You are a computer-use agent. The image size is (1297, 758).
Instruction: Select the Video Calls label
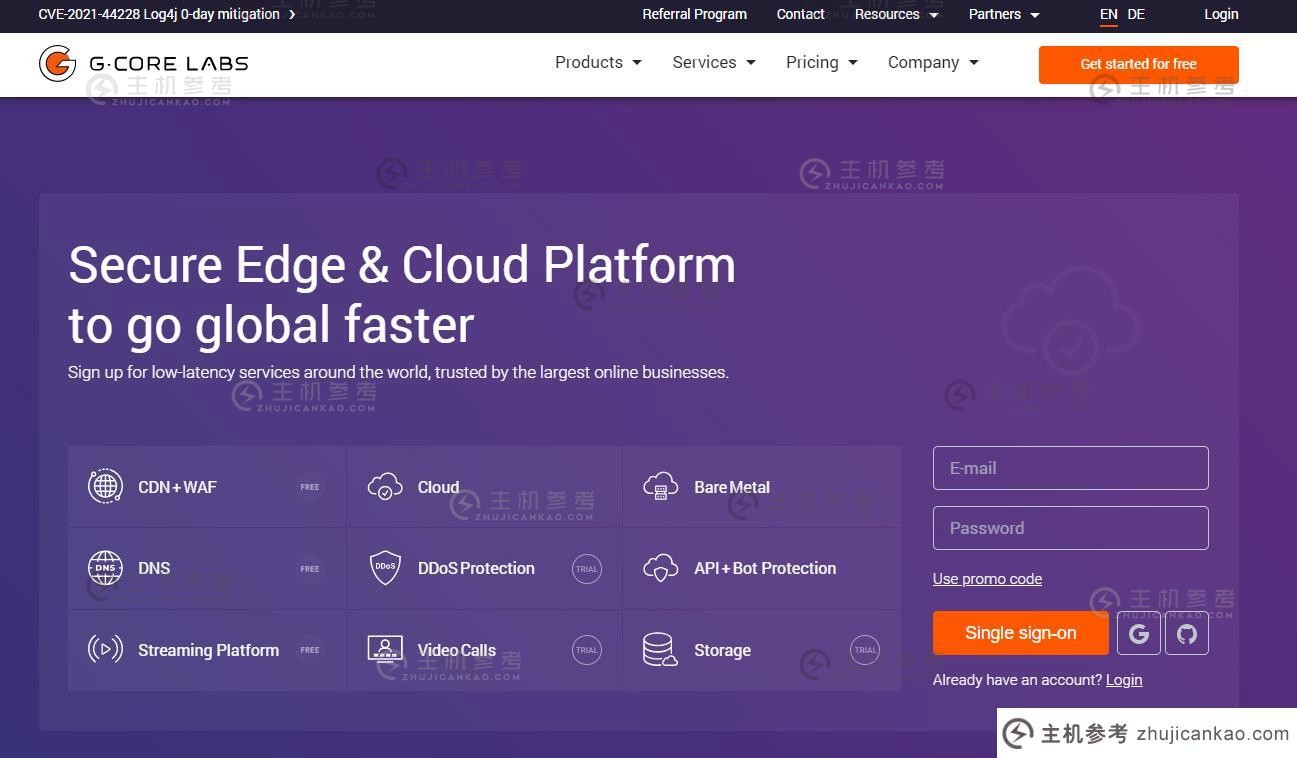[456, 650]
